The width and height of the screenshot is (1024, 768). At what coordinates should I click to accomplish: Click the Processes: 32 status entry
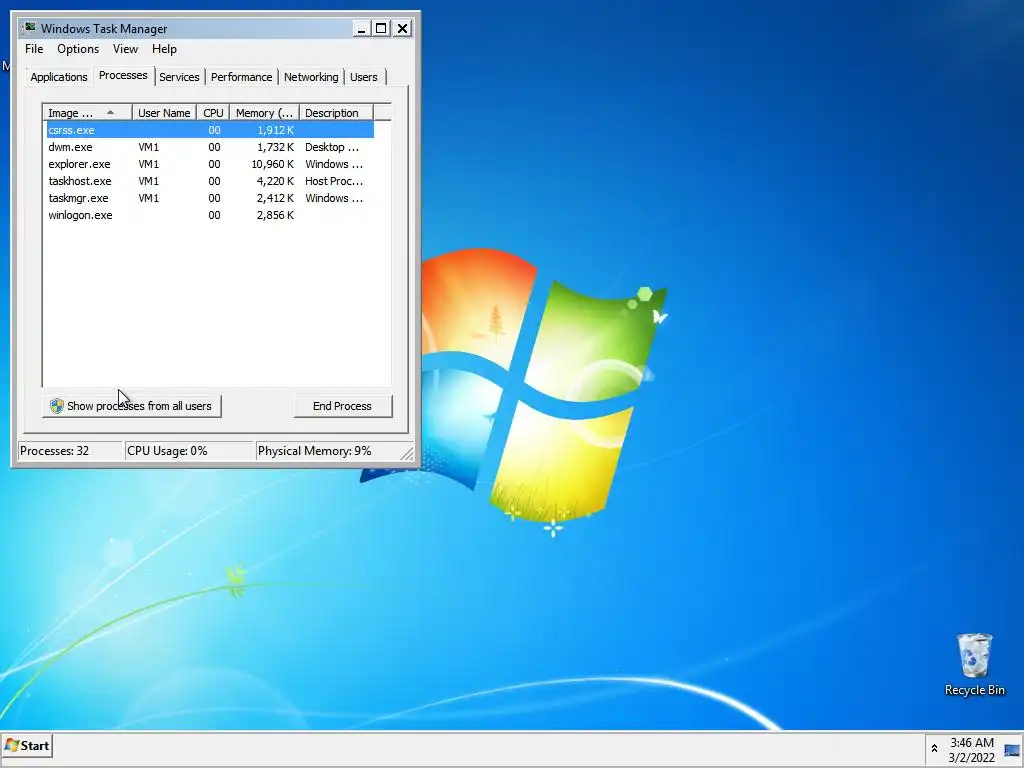[x=70, y=451]
